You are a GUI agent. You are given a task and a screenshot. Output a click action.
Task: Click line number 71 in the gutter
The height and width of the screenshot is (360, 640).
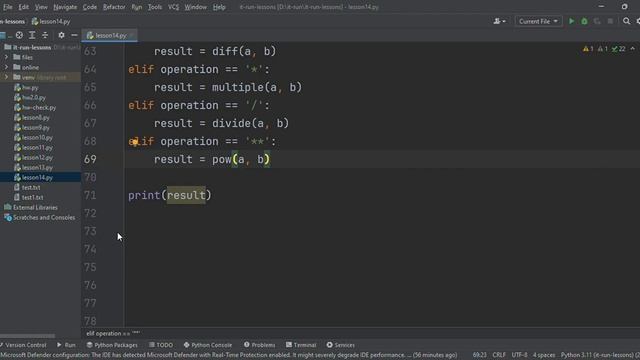click(90, 196)
